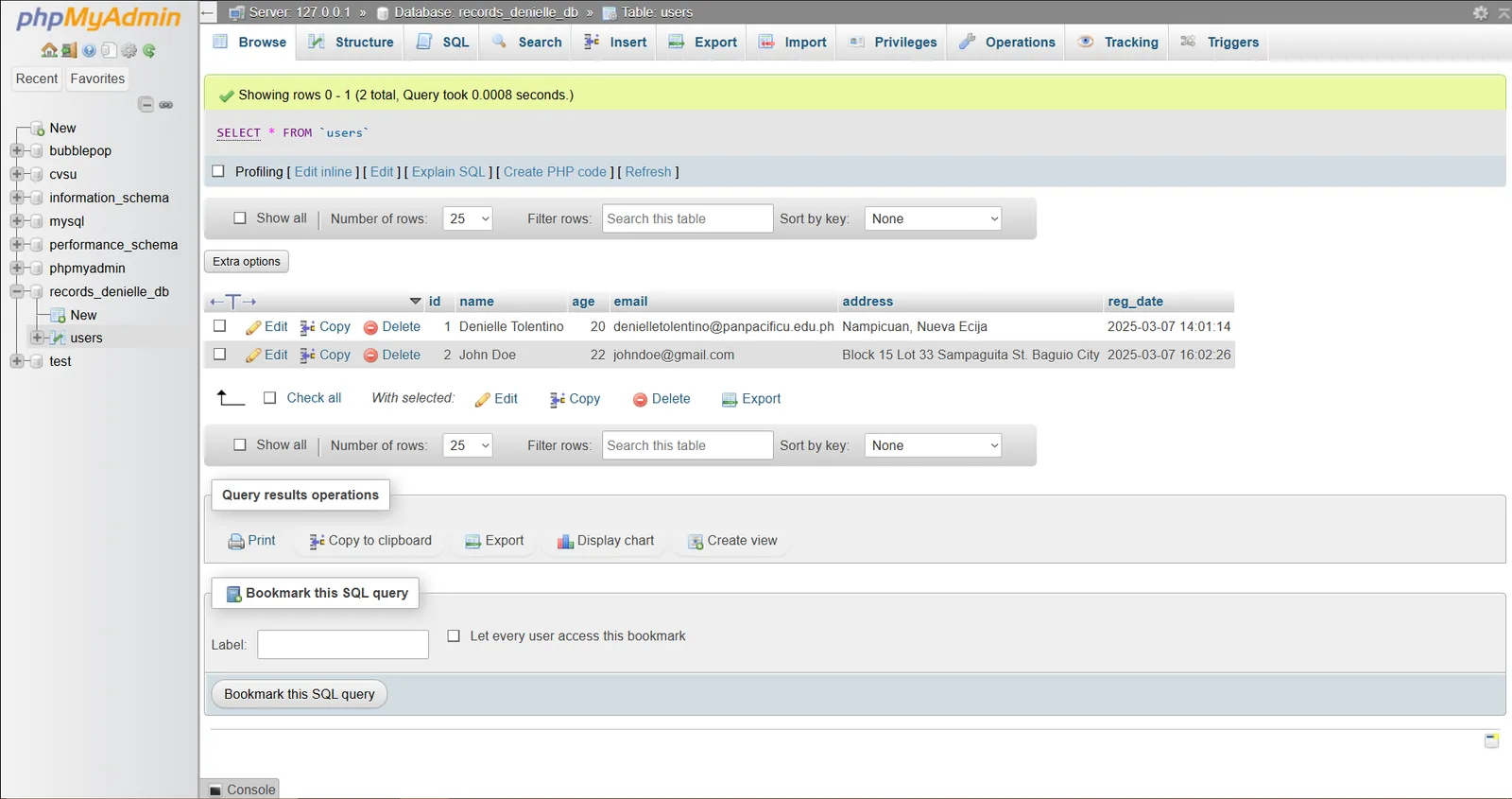1512x799 pixels.
Task: Enable the Profiling checkbox
Action: pos(218,171)
